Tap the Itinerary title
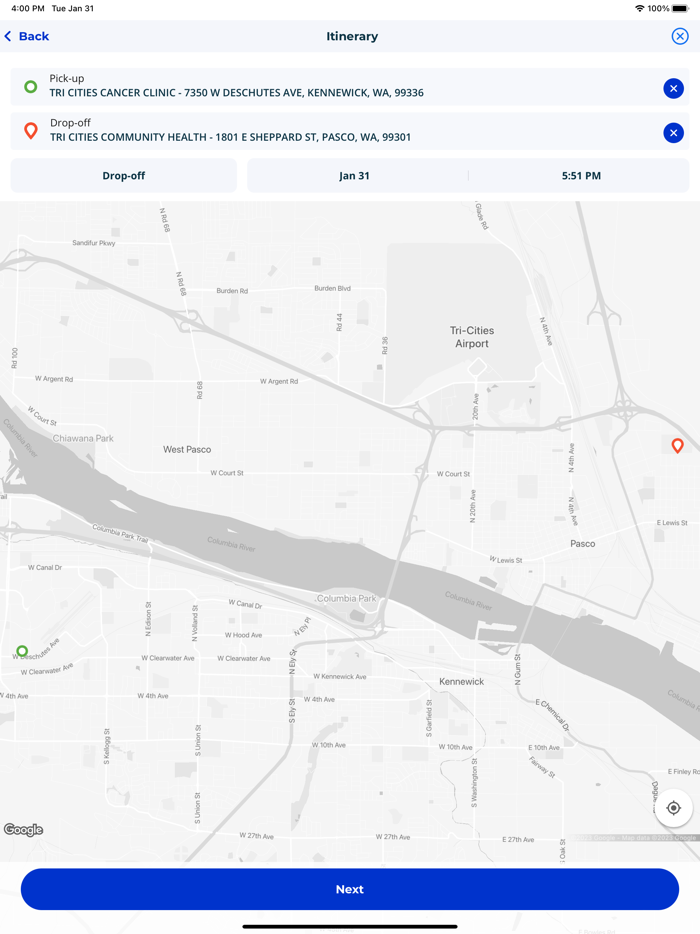 pyautogui.click(x=352, y=36)
